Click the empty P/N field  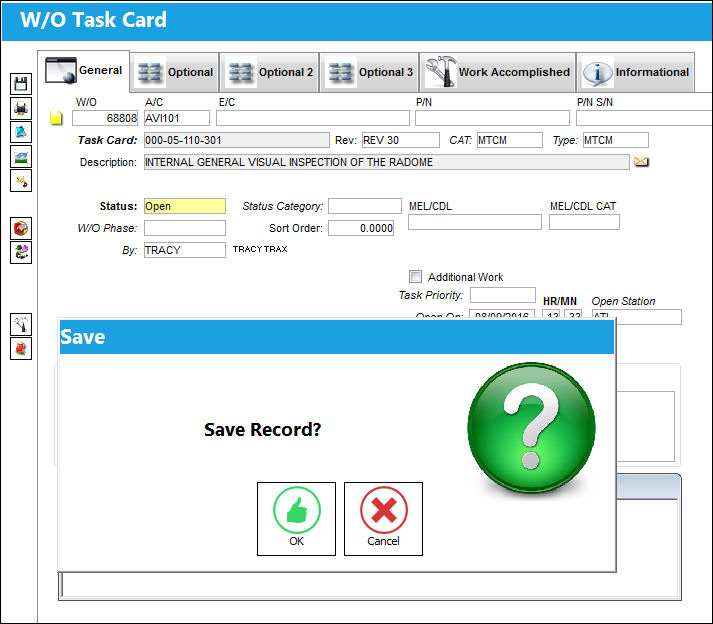coord(492,118)
